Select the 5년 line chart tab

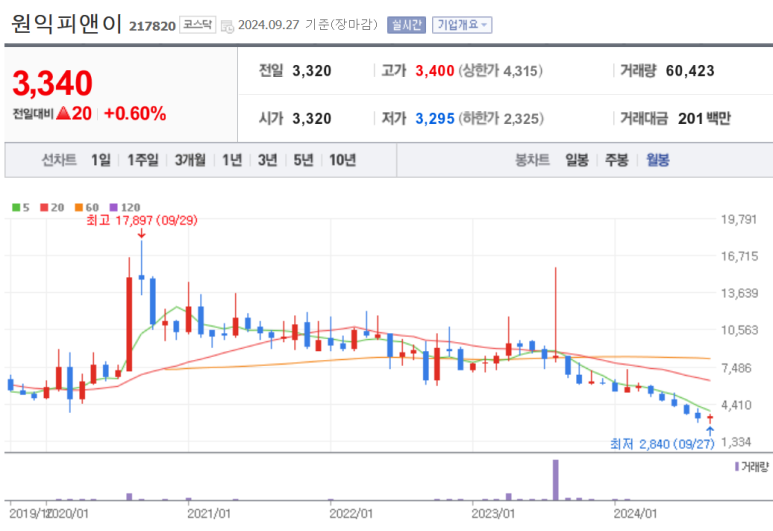(303, 160)
